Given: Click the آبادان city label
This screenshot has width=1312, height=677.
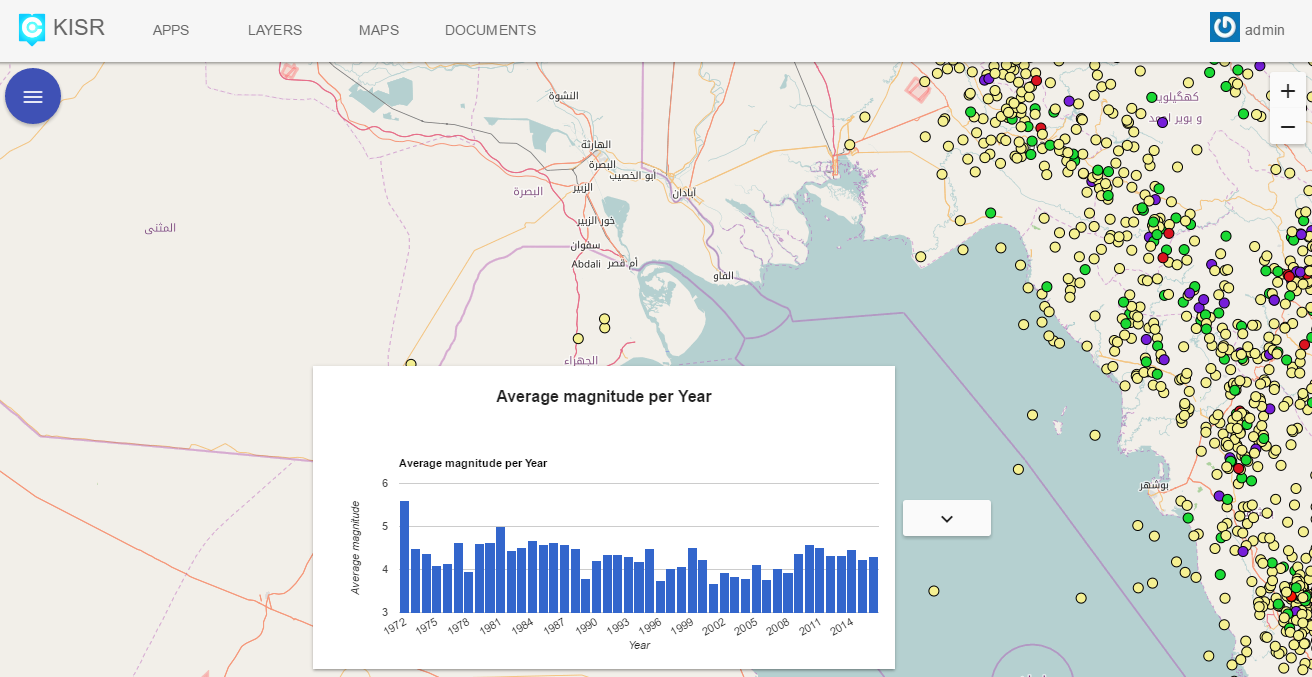Looking at the screenshot, I should tap(684, 192).
